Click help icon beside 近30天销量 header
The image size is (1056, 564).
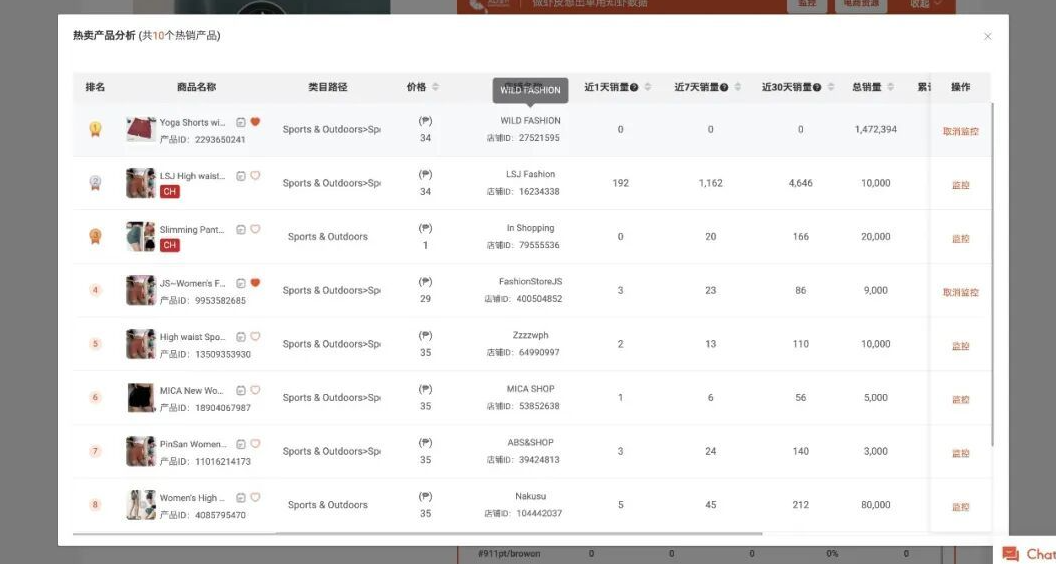(817, 88)
